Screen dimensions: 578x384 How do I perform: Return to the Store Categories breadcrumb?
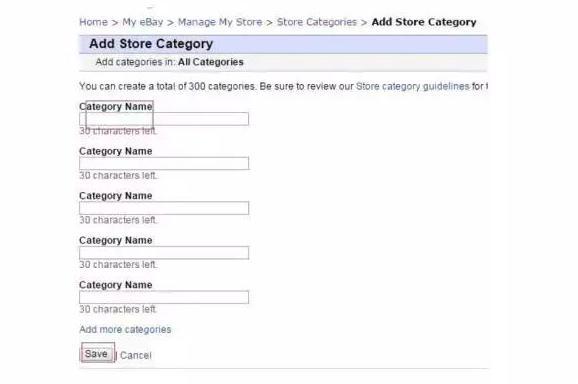317,22
